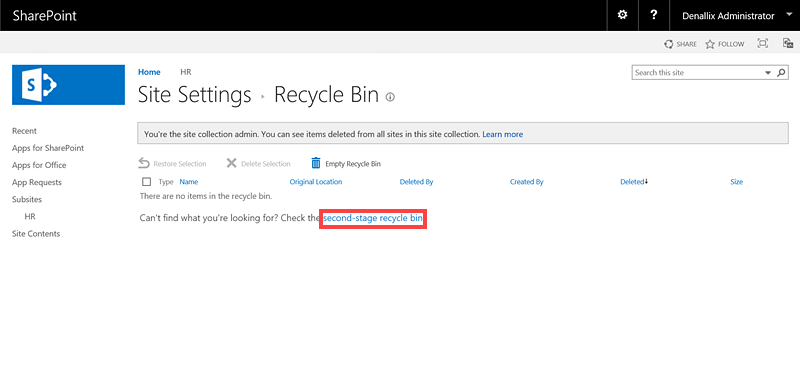Open Site Contents in sidebar
The width and height of the screenshot is (800, 389).
pyautogui.click(x=36, y=234)
